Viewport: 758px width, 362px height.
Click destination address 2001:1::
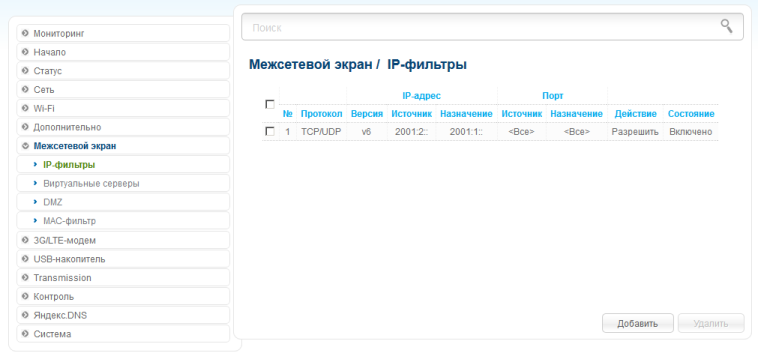tap(466, 131)
